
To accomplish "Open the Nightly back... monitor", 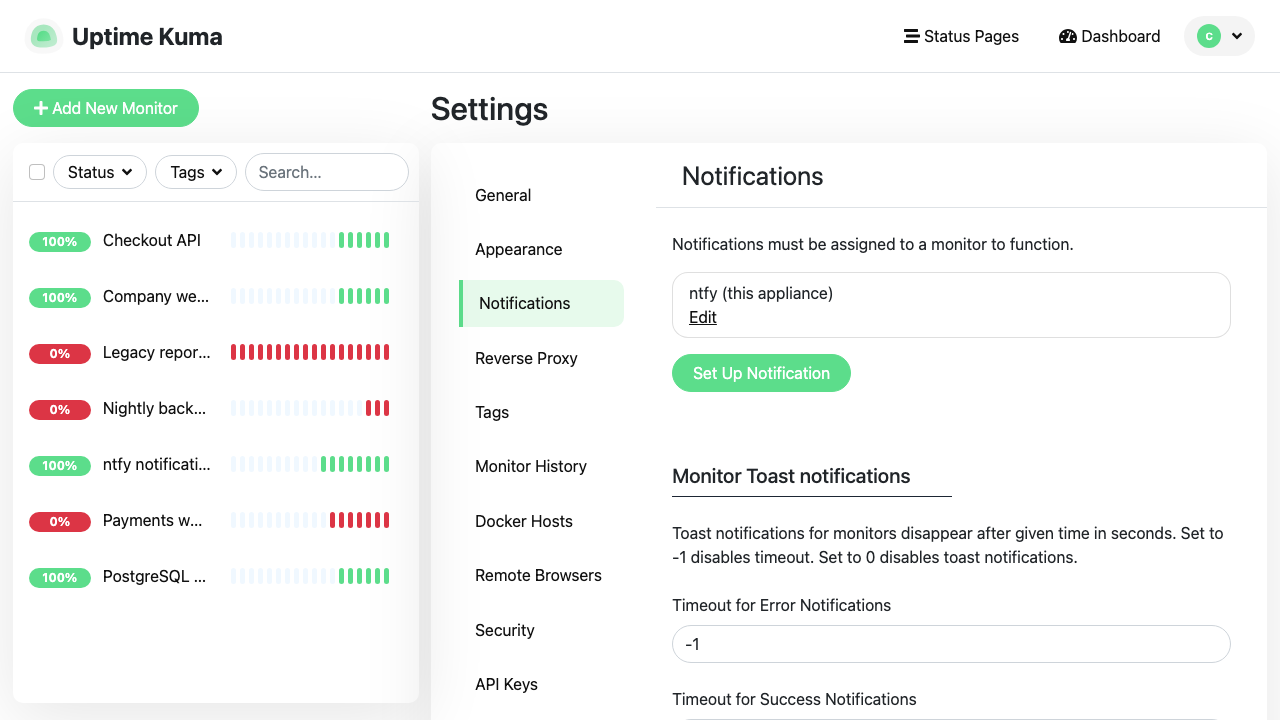I will [x=216, y=408].
